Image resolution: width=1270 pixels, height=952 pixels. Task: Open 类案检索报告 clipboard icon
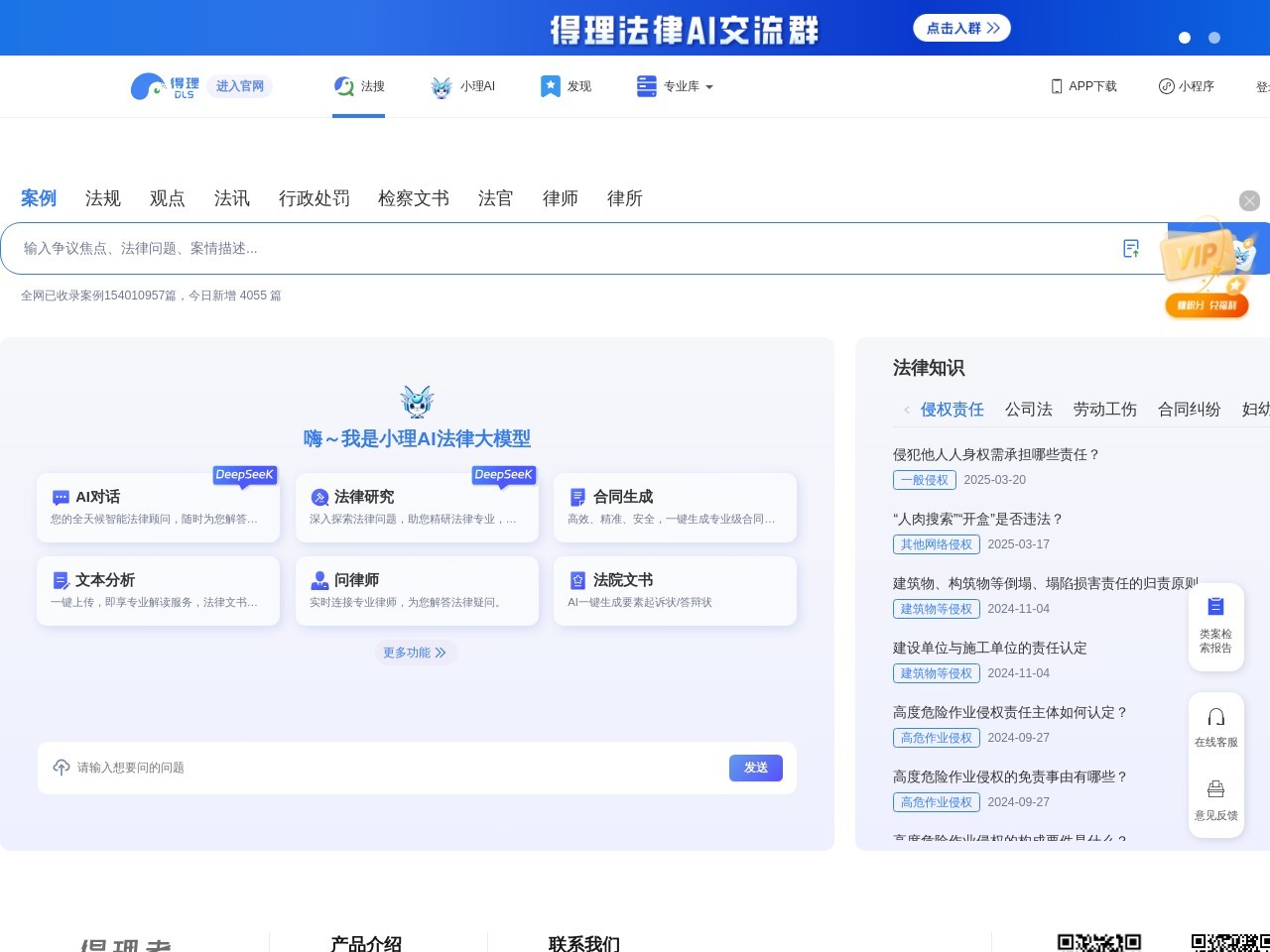point(1215,606)
